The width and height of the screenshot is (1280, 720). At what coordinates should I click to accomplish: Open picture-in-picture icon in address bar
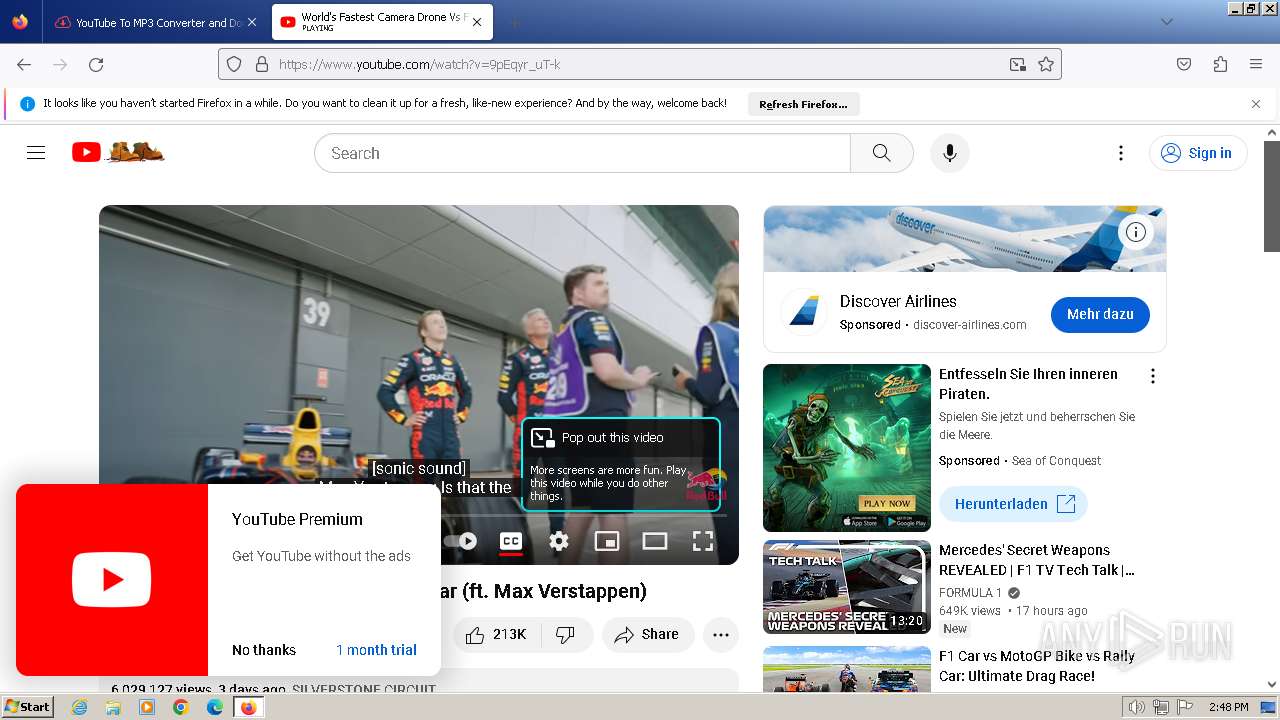point(1017,64)
